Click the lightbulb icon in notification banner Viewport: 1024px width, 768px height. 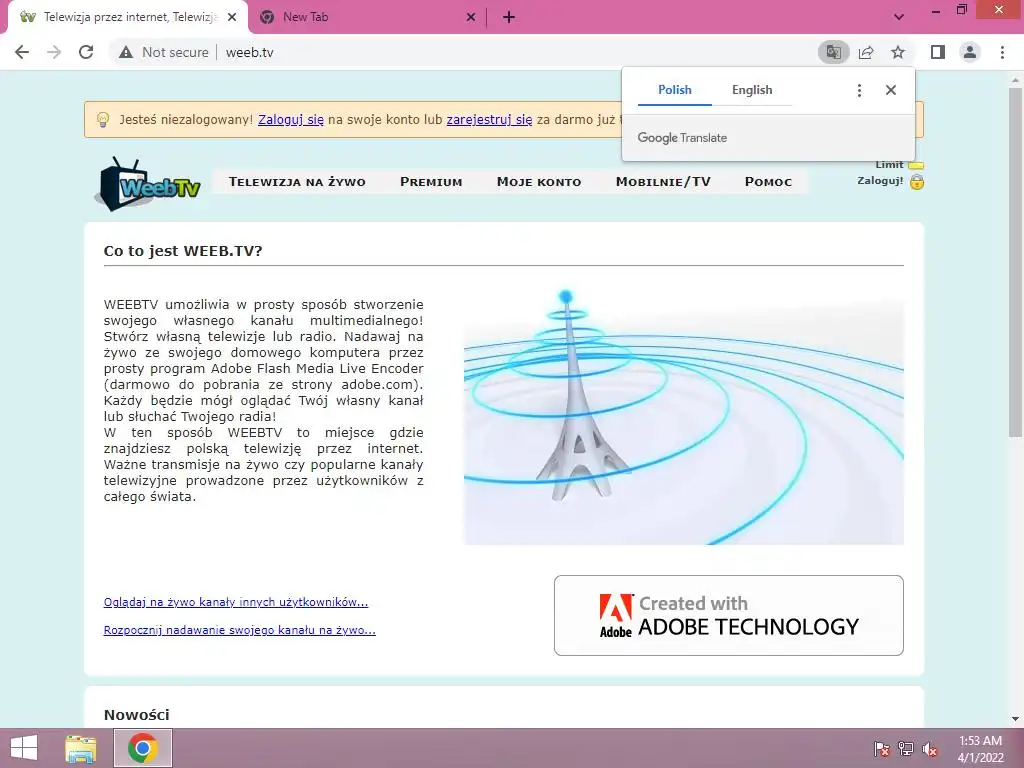click(103, 120)
